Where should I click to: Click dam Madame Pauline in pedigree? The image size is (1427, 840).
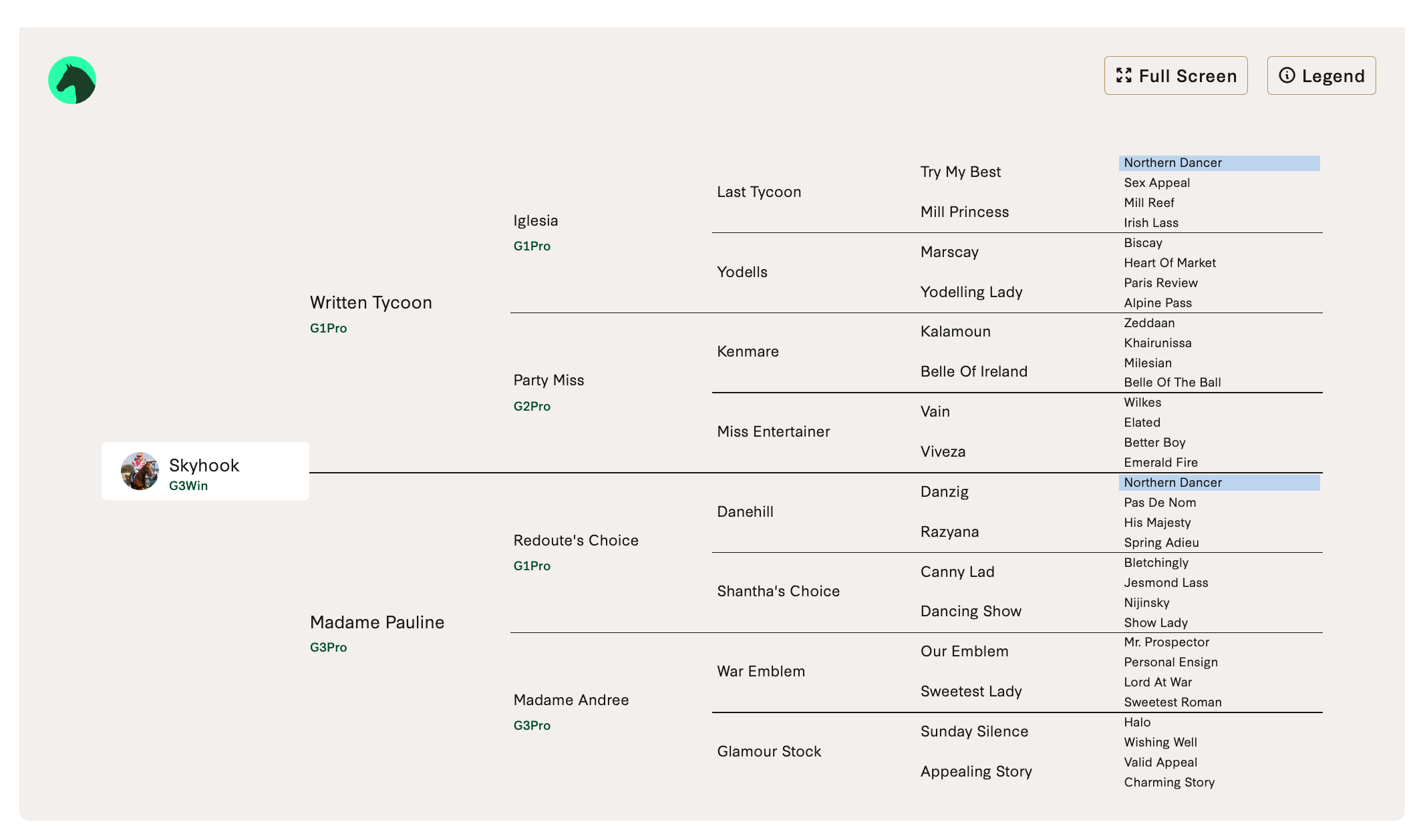[x=377, y=622]
